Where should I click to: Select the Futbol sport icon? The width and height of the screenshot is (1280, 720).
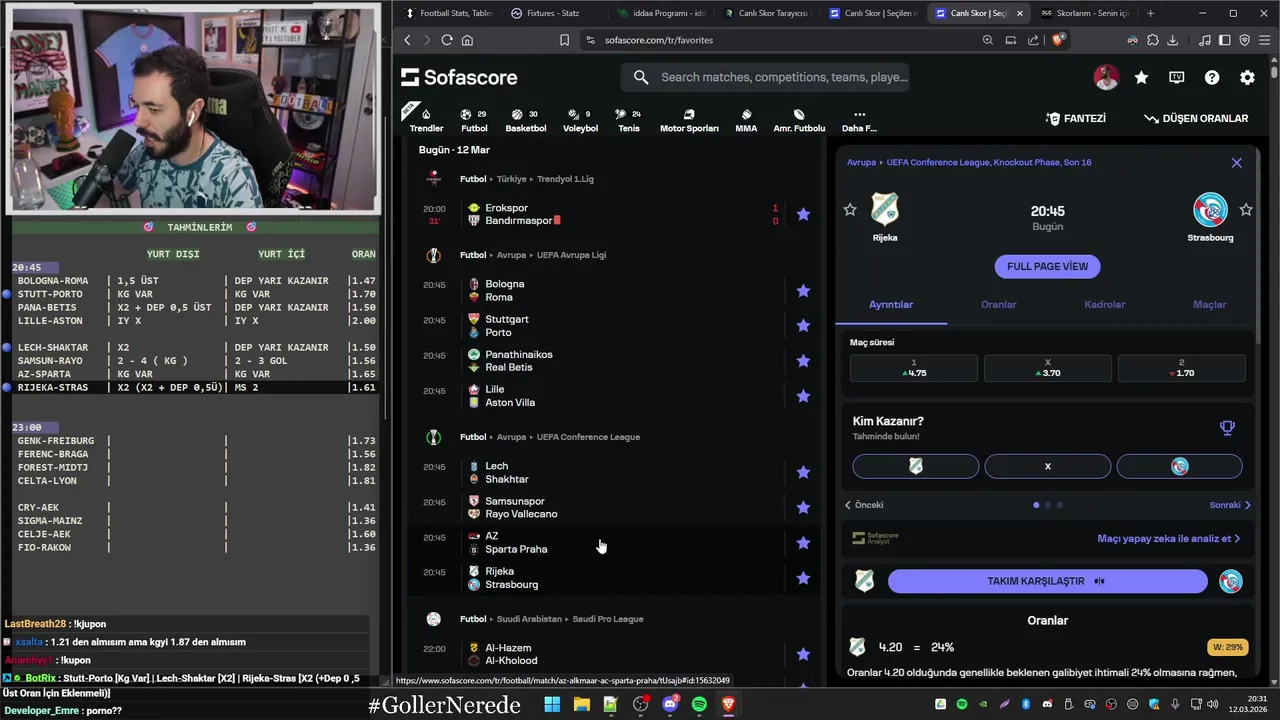(474, 120)
